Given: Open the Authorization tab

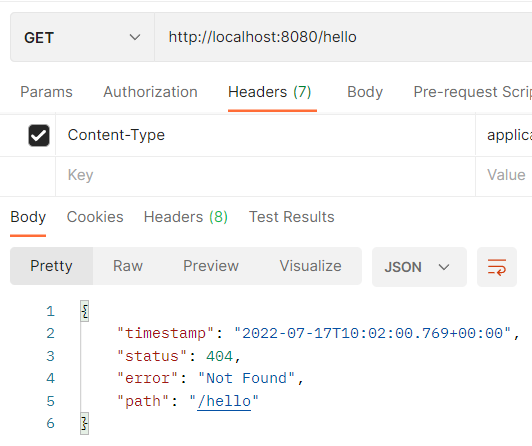Looking at the screenshot, I should coord(150,92).
